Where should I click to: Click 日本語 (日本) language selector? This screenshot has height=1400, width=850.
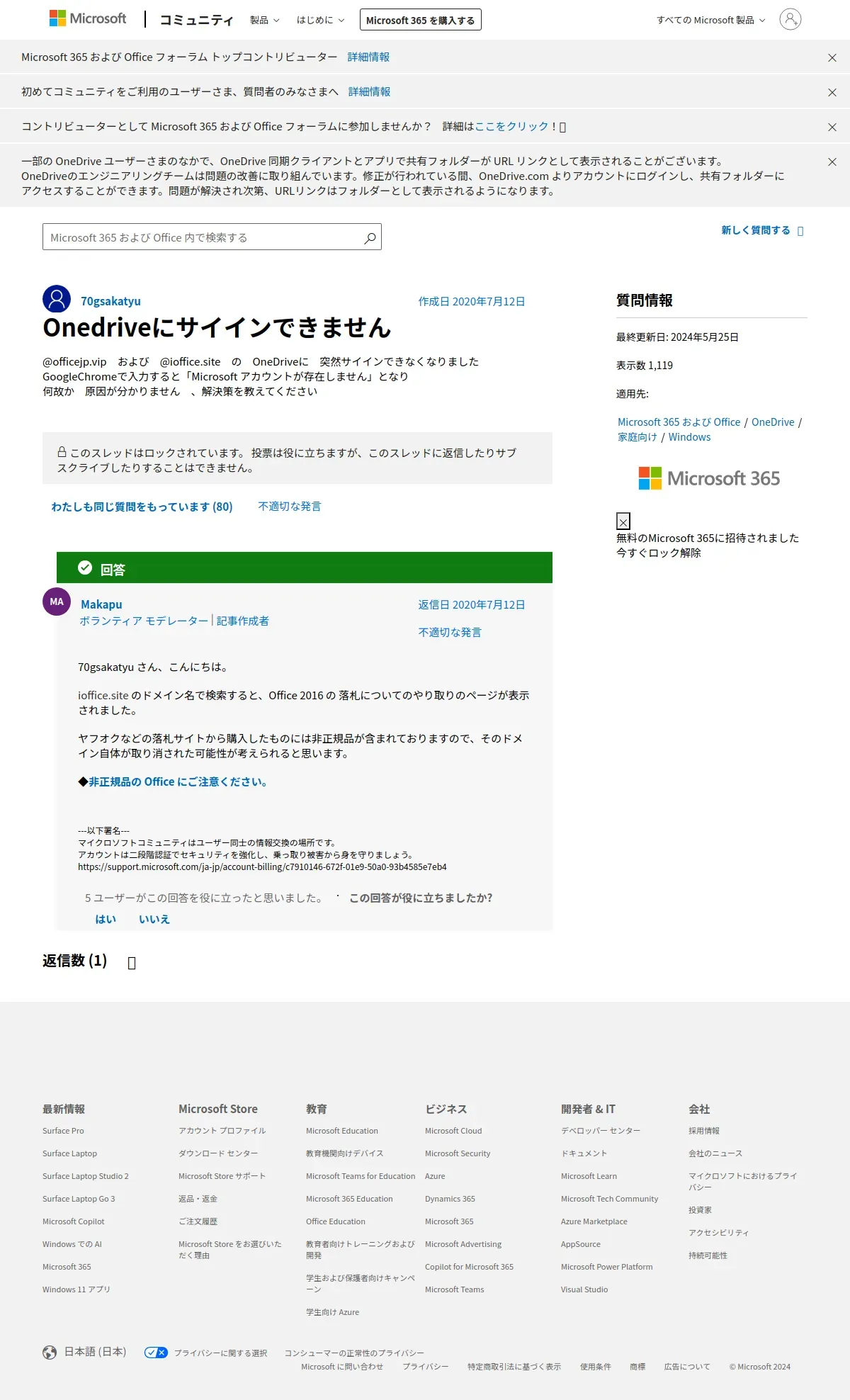pyautogui.click(x=95, y=1352)
